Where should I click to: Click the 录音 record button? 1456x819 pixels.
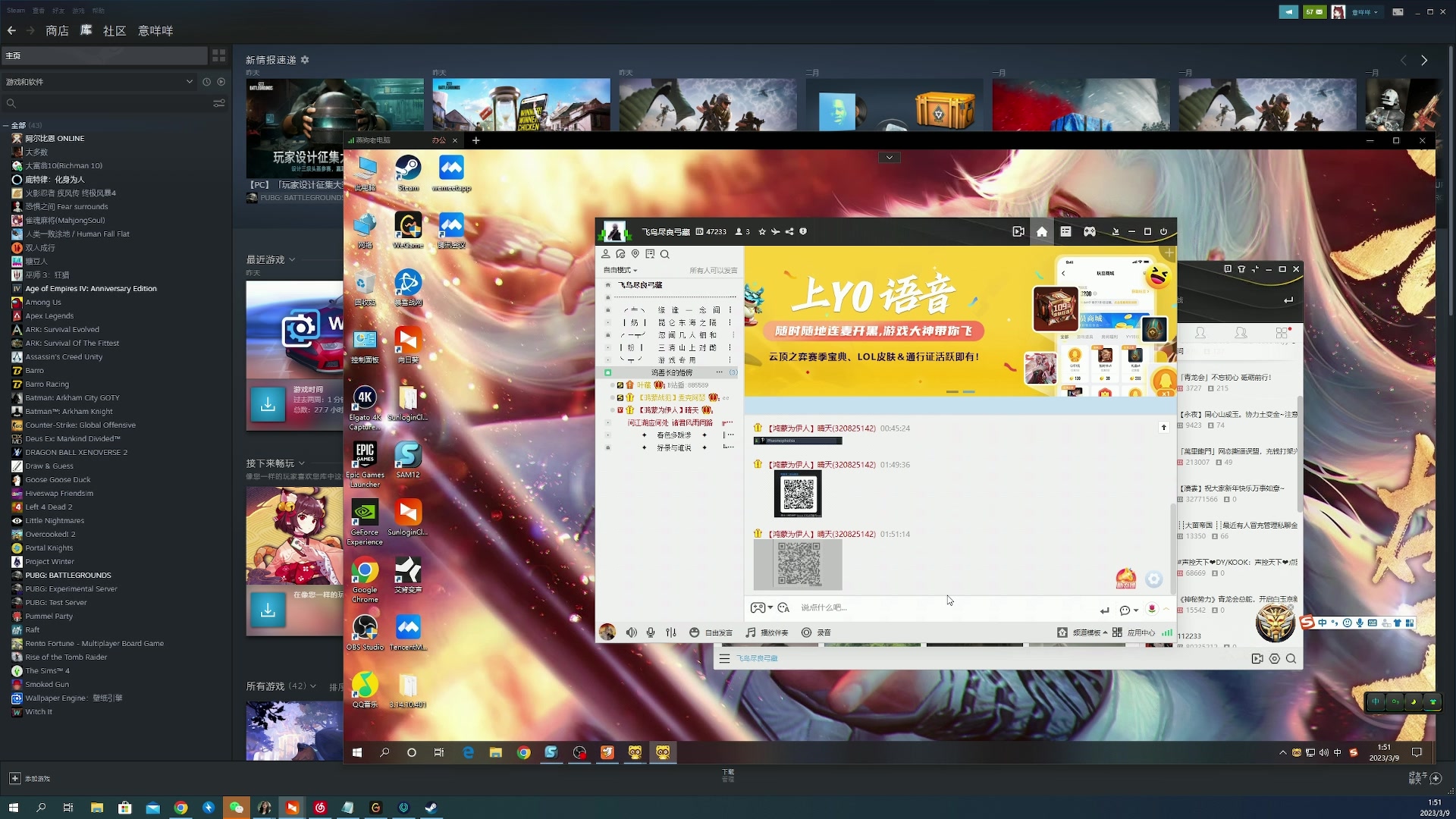click(817, 632)
